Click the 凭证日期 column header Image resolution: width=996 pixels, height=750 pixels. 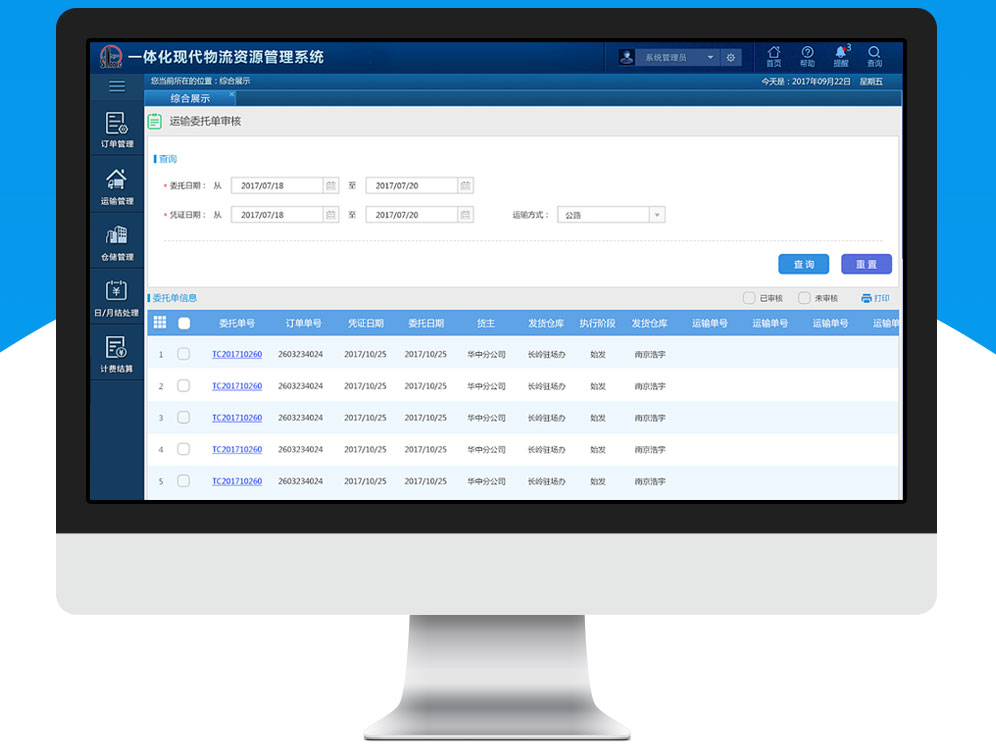365,323
